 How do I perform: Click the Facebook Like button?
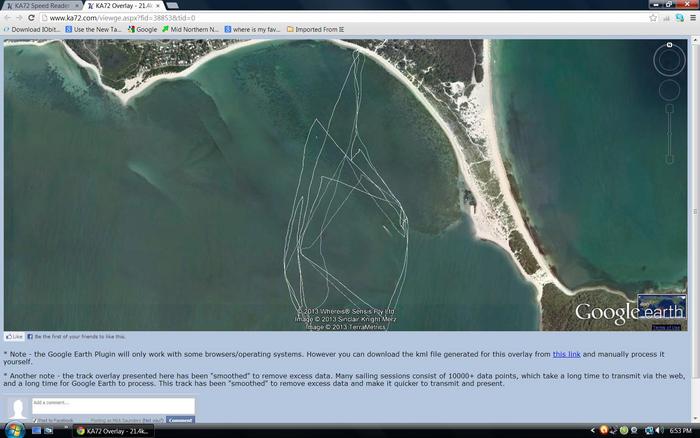[14, 337]
